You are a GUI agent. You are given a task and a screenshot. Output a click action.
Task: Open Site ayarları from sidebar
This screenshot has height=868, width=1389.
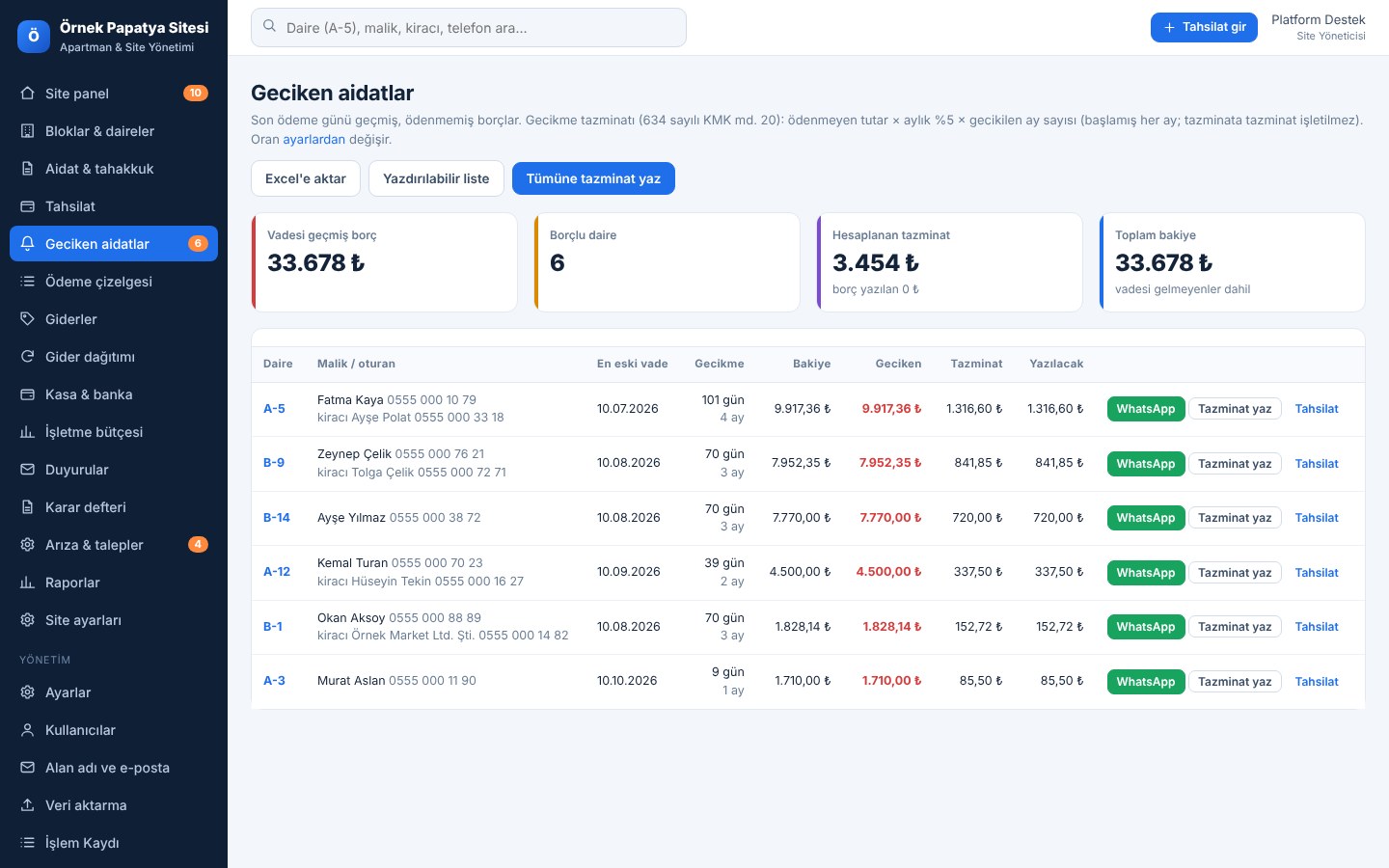[114, 620]
